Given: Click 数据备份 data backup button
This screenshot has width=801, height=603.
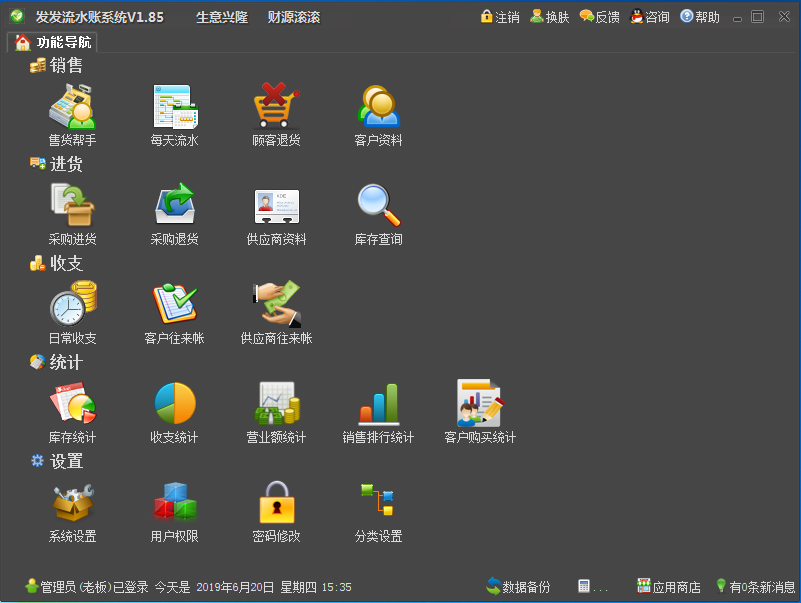Looking at the screenshot, I should pyautogui.click(x=518, y=587).
